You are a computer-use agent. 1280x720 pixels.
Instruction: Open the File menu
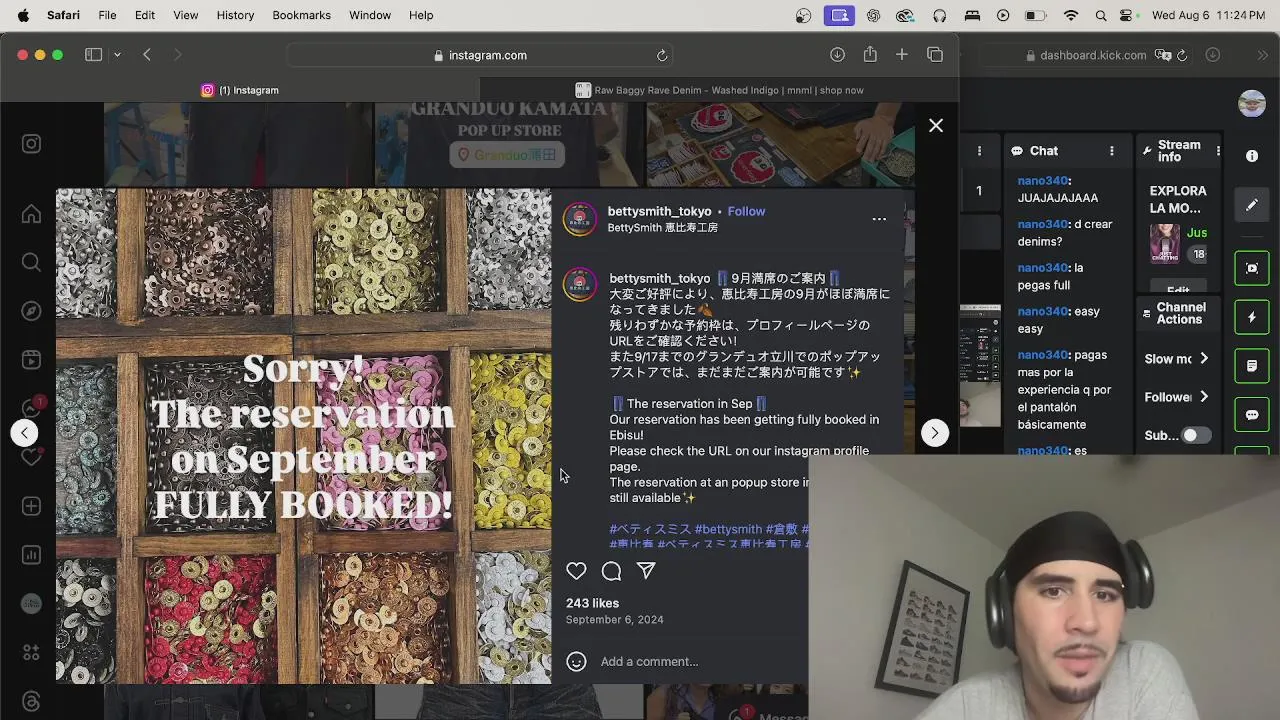pyautogui.click(x=107, y=15)
